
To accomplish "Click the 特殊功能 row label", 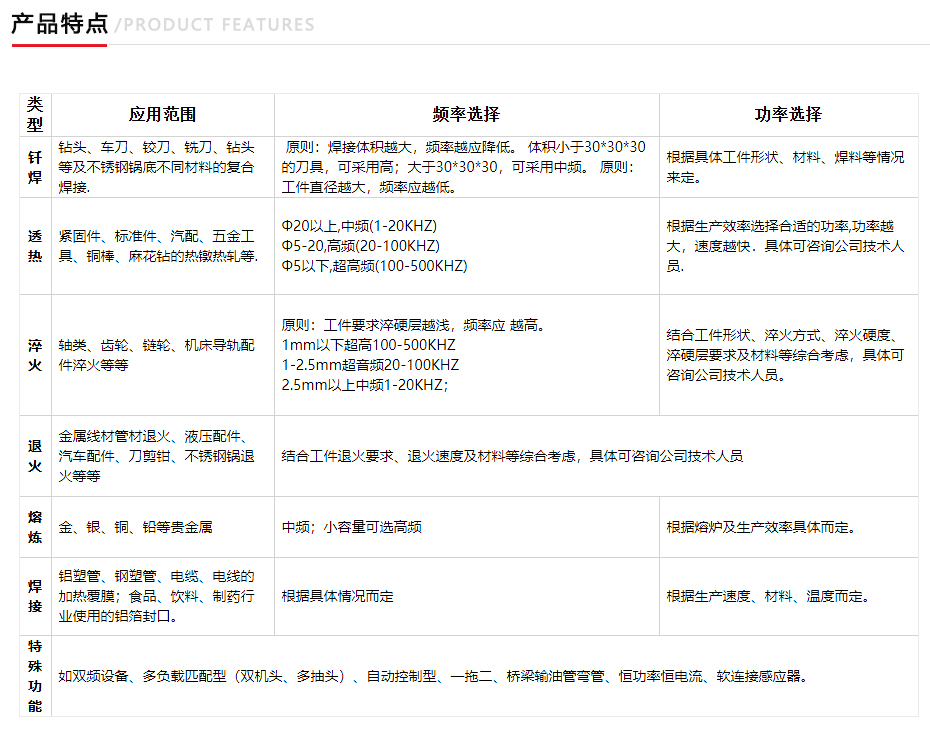I will 35,676.
